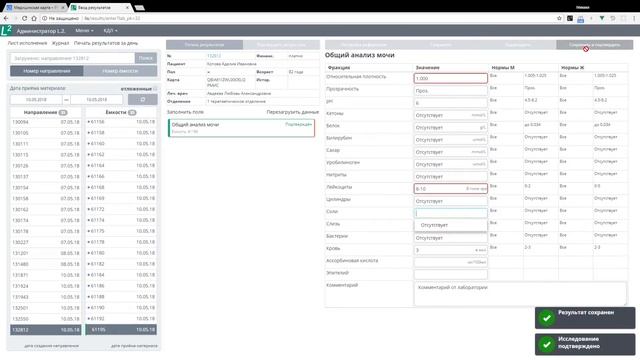The width and height of the screenshot is (640, 360).
Task: Bookmark this page with the star icon
Action: coord(559,18)
